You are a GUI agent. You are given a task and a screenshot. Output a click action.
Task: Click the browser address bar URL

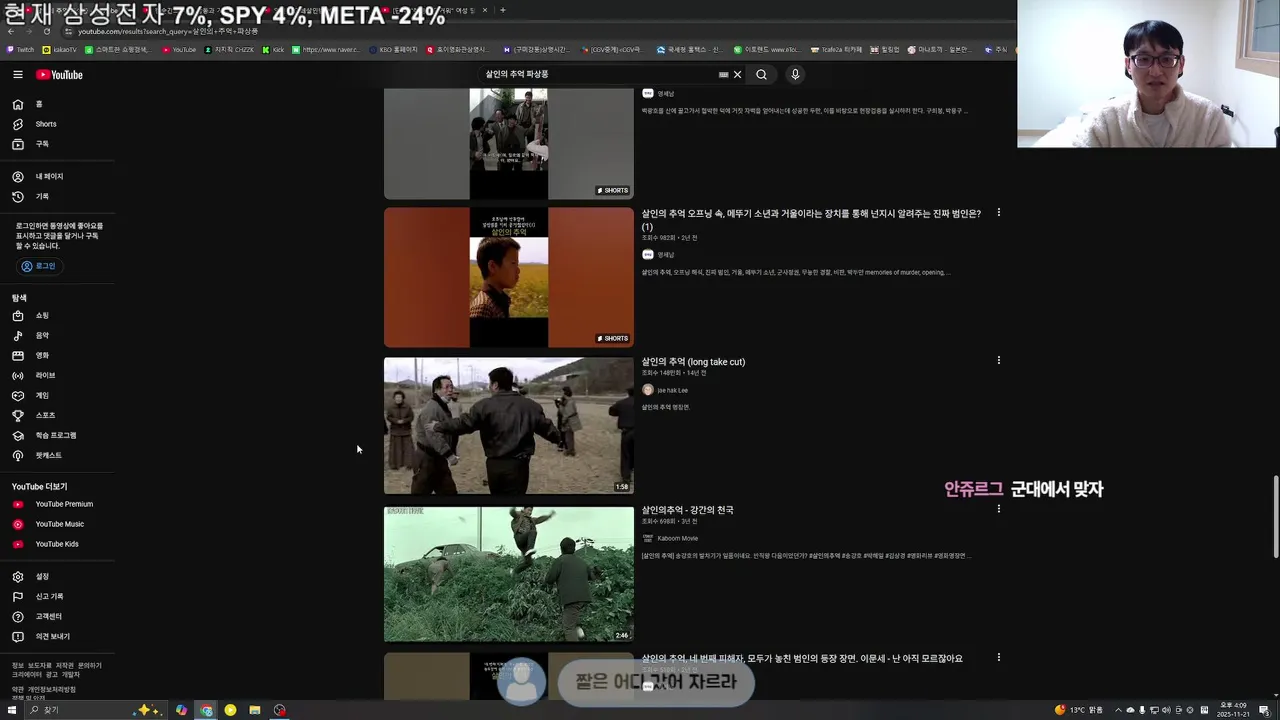168,31
